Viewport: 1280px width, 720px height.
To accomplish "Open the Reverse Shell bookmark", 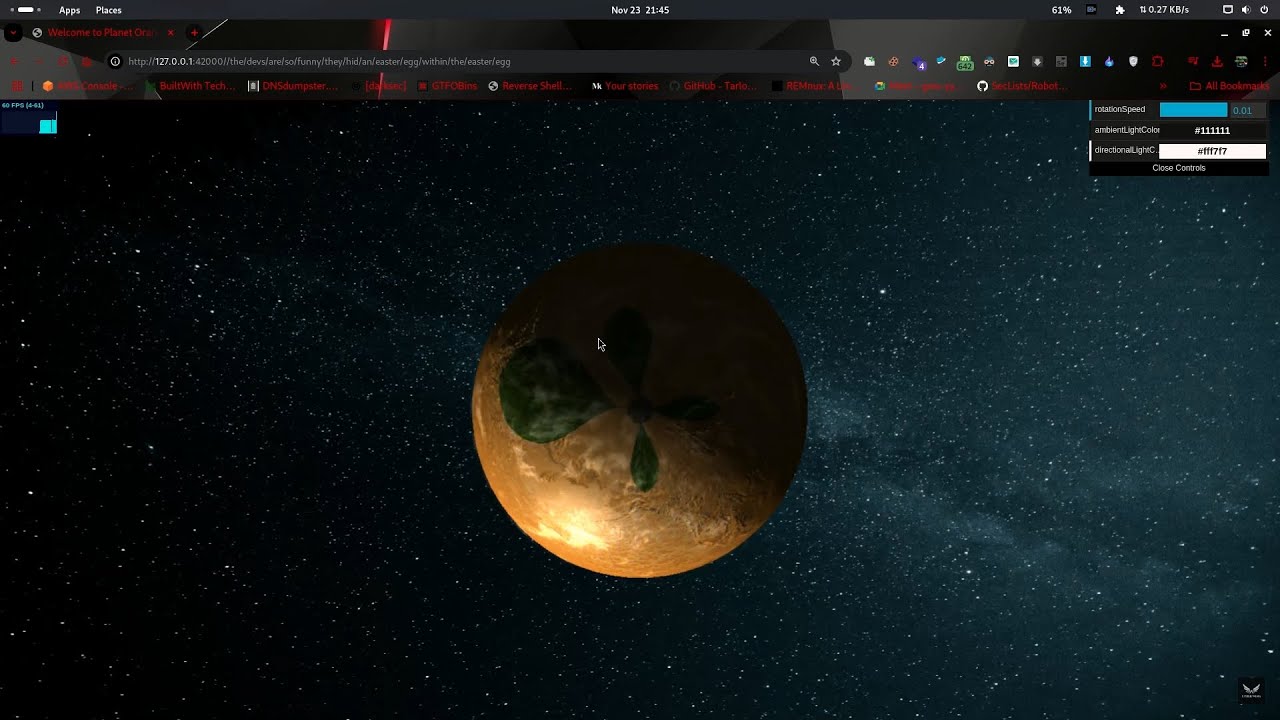I will click(x=530, y=86).
